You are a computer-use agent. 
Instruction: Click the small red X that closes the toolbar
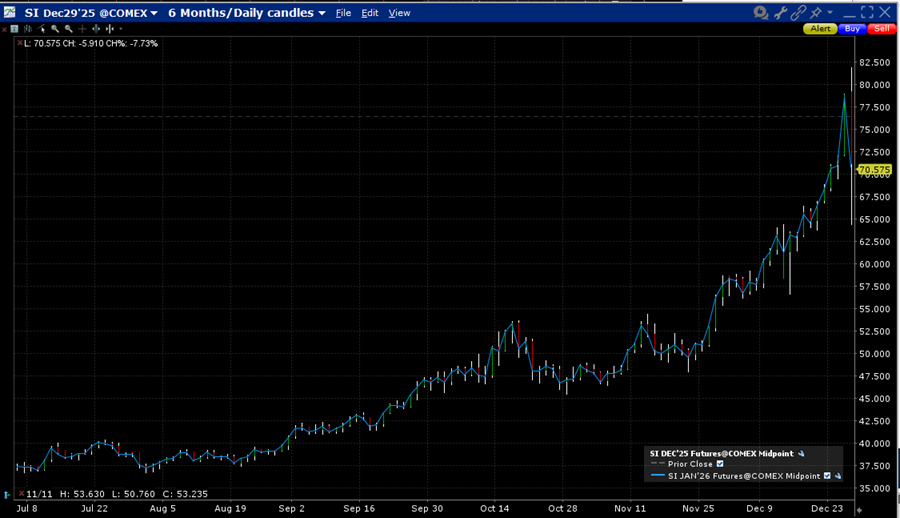[x=4, y=29]
